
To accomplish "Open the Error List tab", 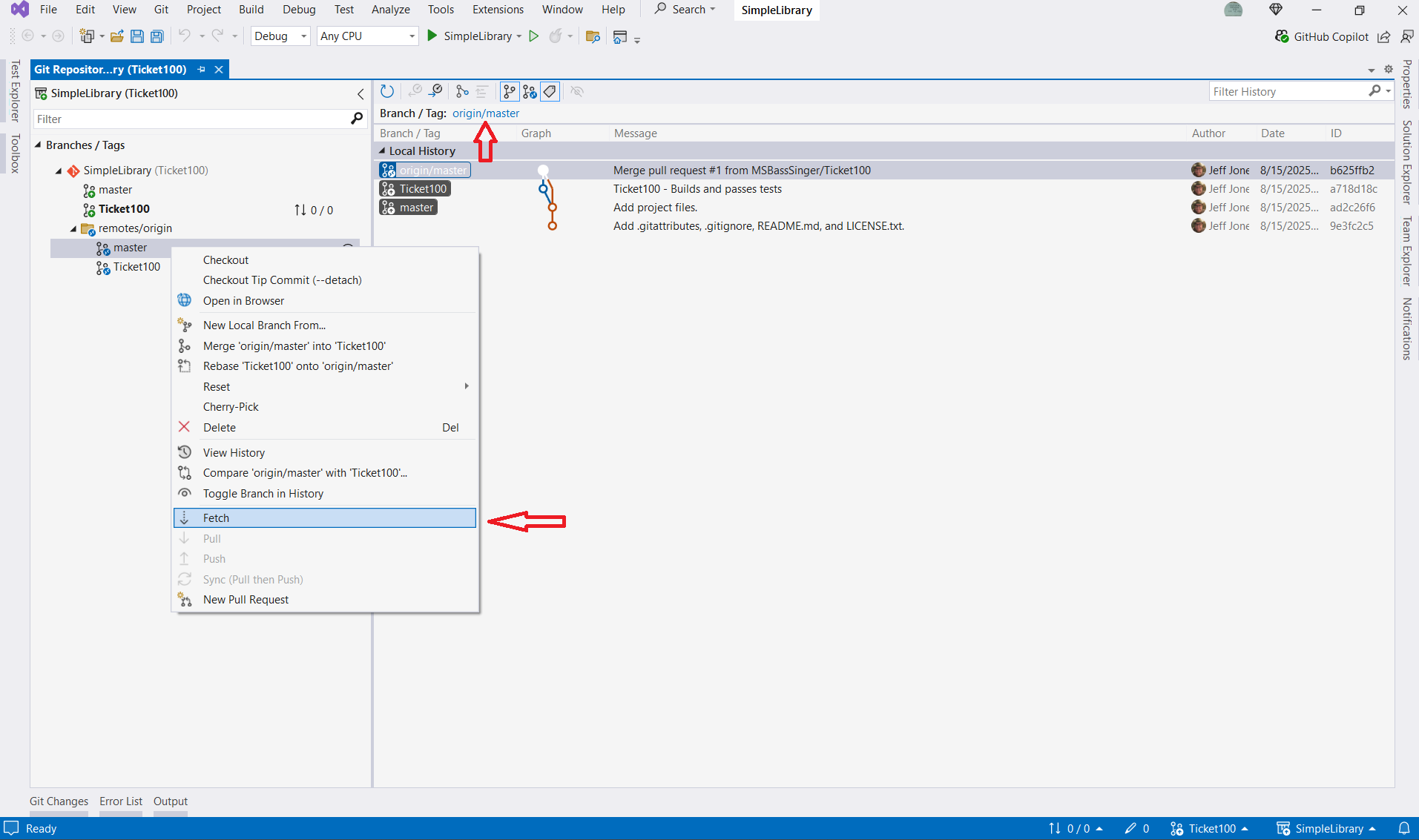I will point(121,801).
